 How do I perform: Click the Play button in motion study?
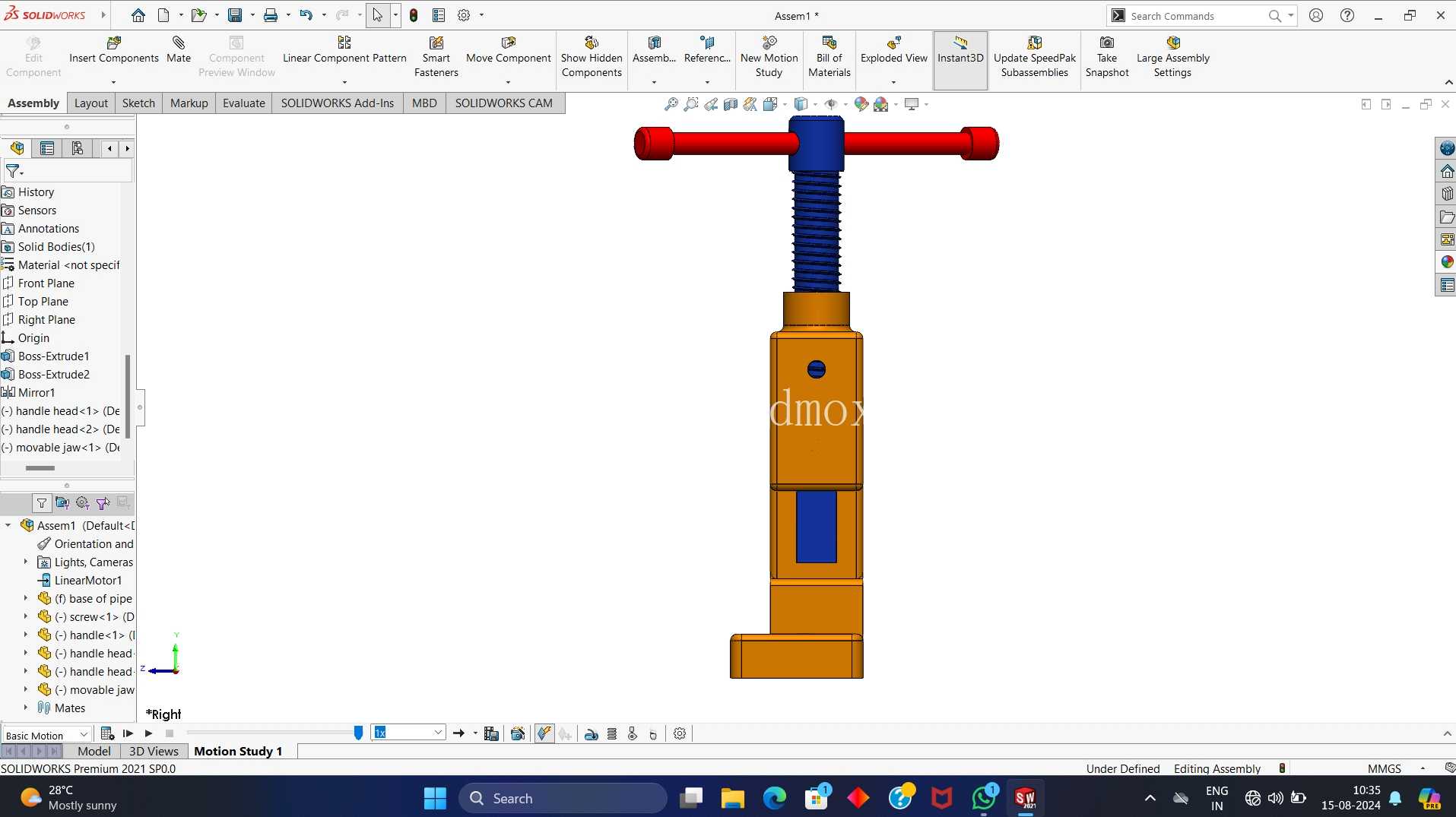point(148,733)
